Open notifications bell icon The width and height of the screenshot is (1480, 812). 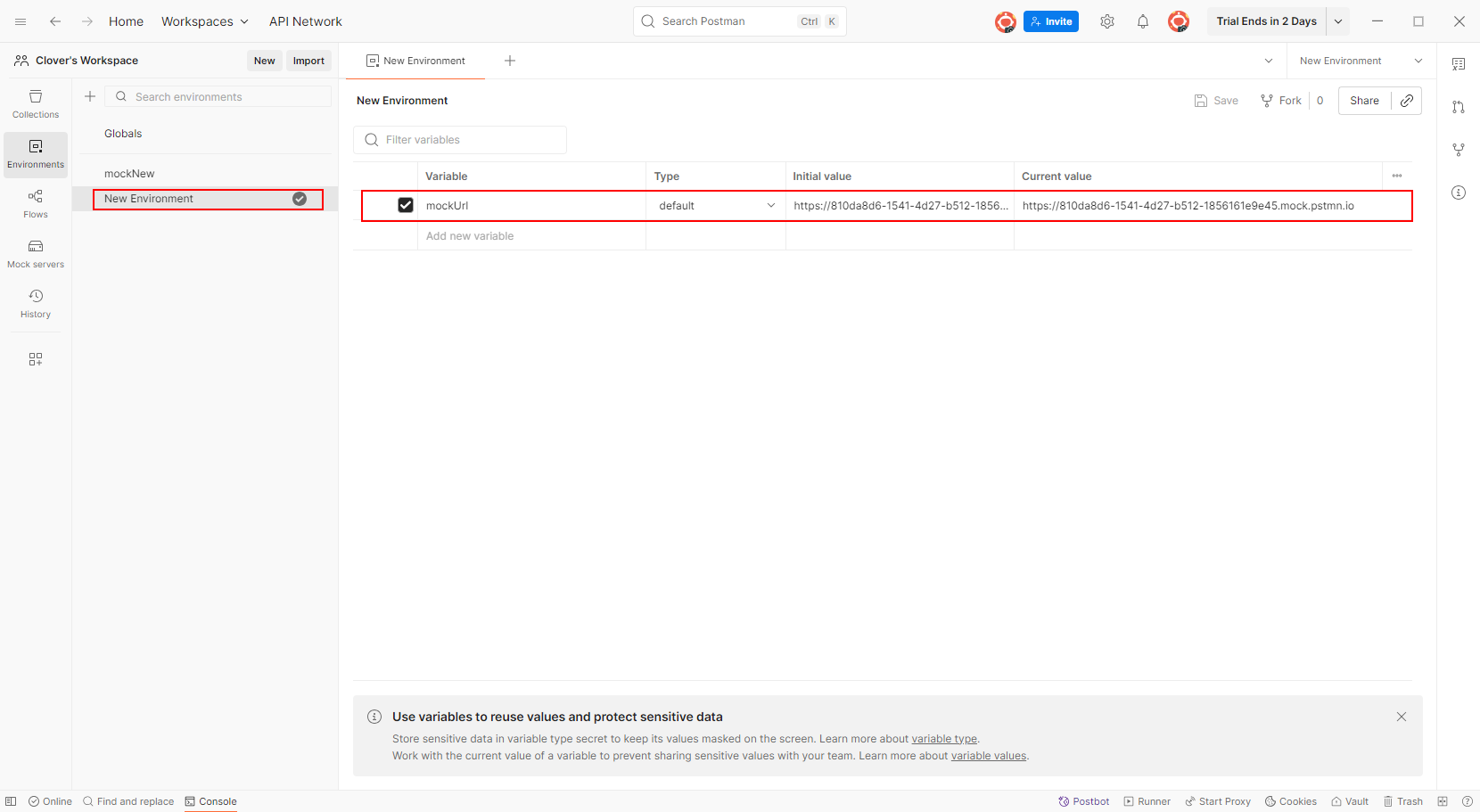[1143, 21]
